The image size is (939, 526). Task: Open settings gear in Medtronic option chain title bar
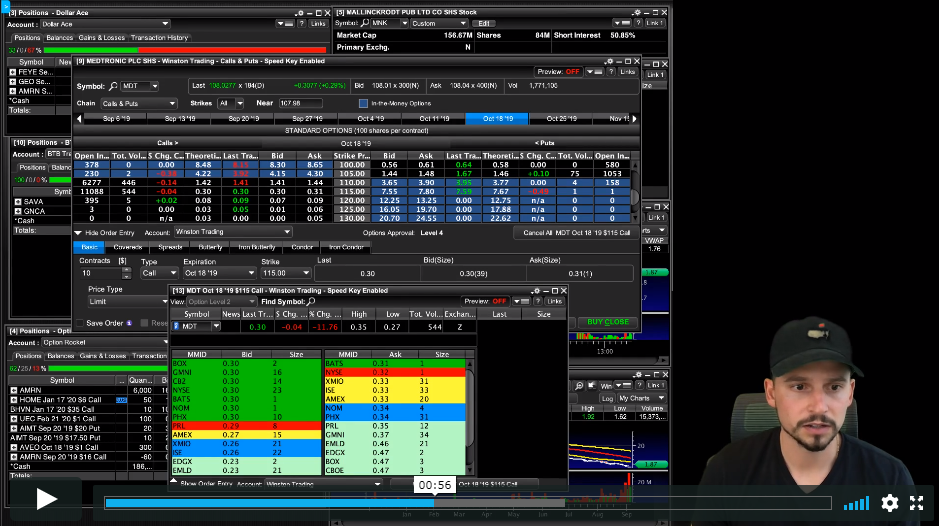click(608, 61)
